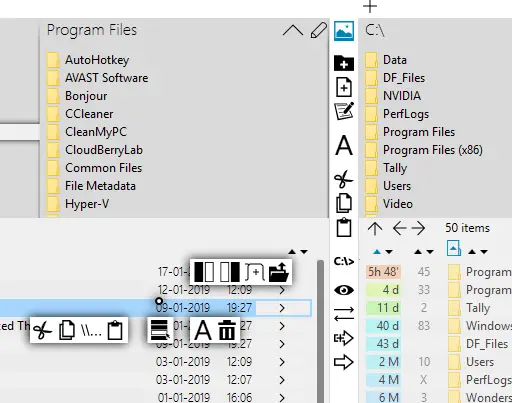Viewport: 512px width, 403px height.
Task: Expand the 01-01-2019 16:06 row chevron
Action: coord(282,398)
